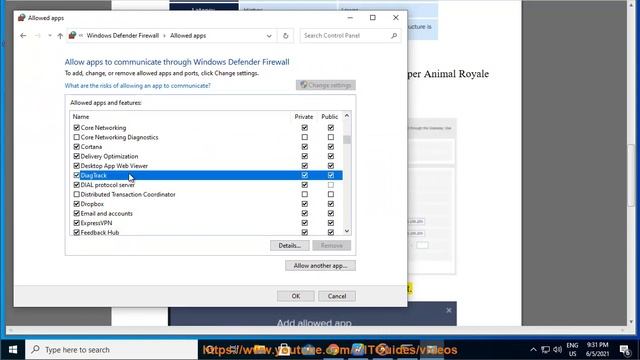Toggle Email and accounts Public checkbox

coord(331,213)
